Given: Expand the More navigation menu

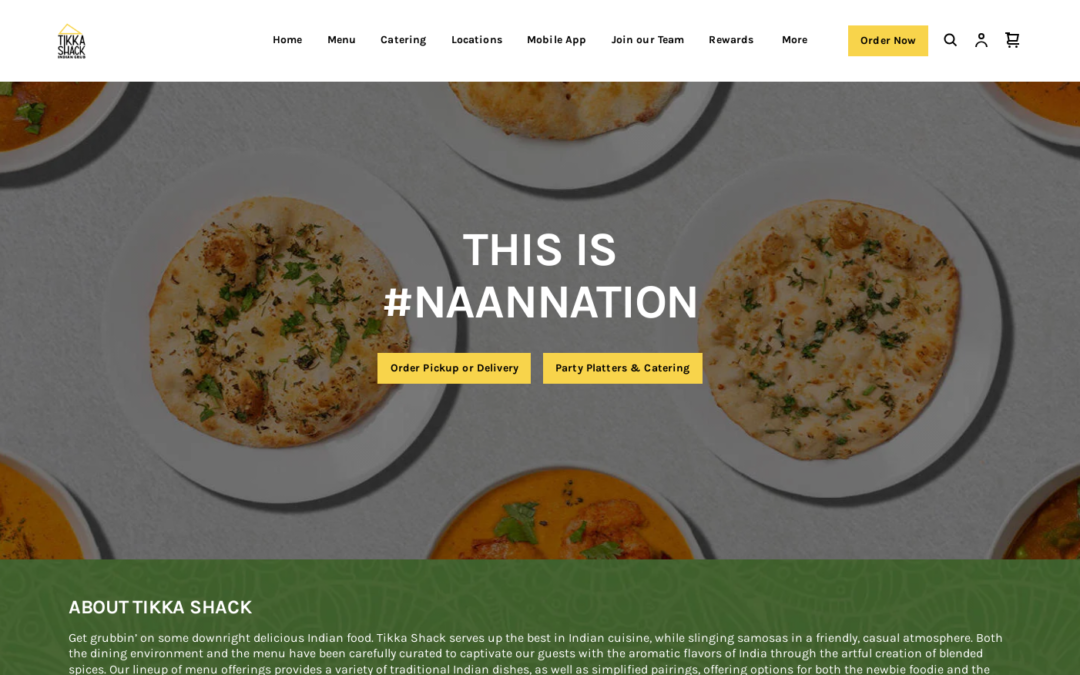Looking at the screenshot, I should (794, 40).
